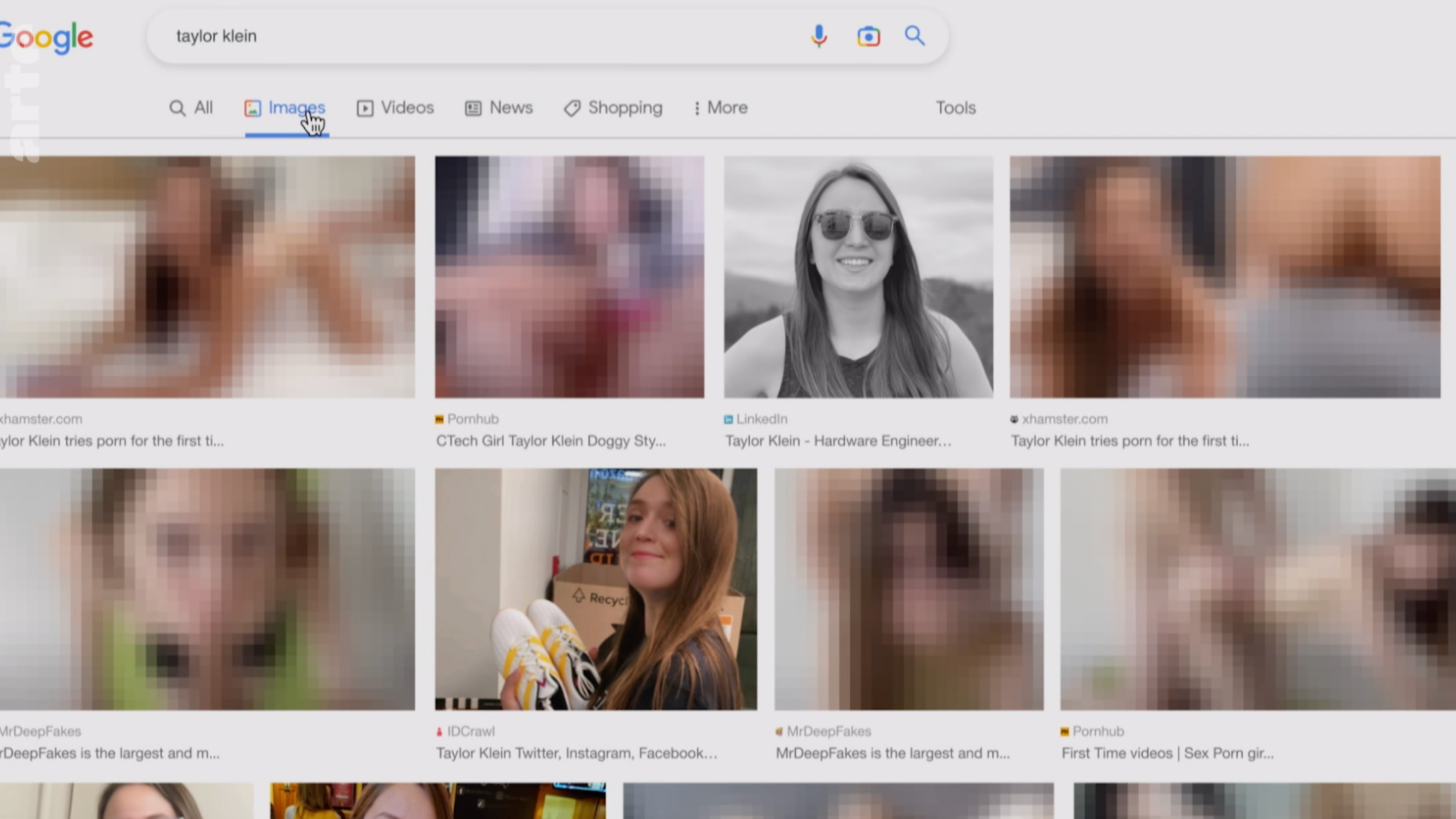Click the xhamster.com favicon on the top-right result
Screen dimensions: 1456x819
pyautogui.click(x=1013, y=419)
